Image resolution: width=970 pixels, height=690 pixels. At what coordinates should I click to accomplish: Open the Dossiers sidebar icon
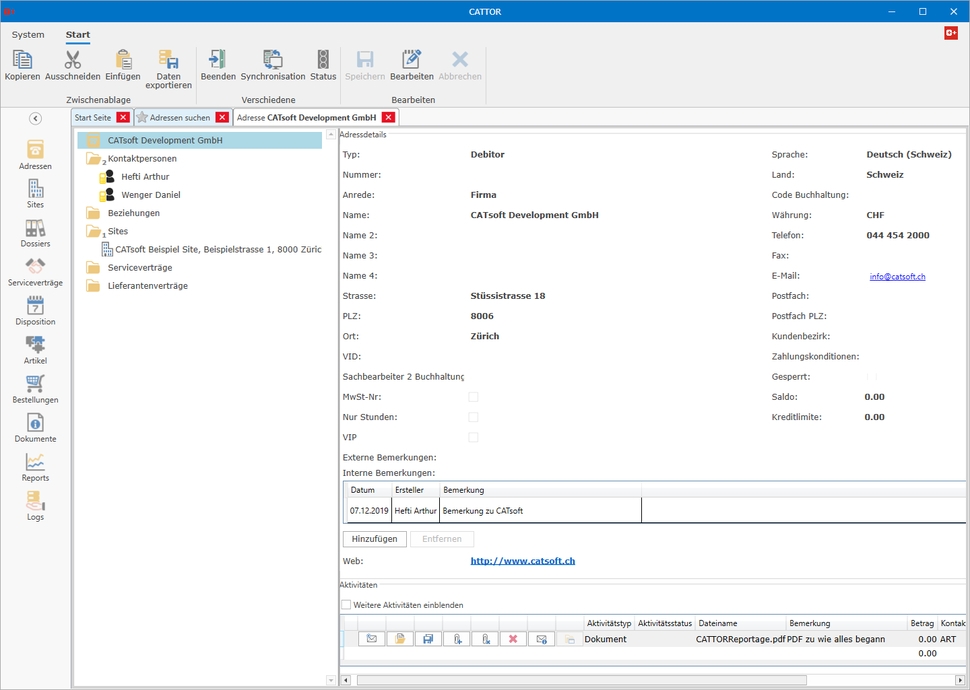point(35,233)
